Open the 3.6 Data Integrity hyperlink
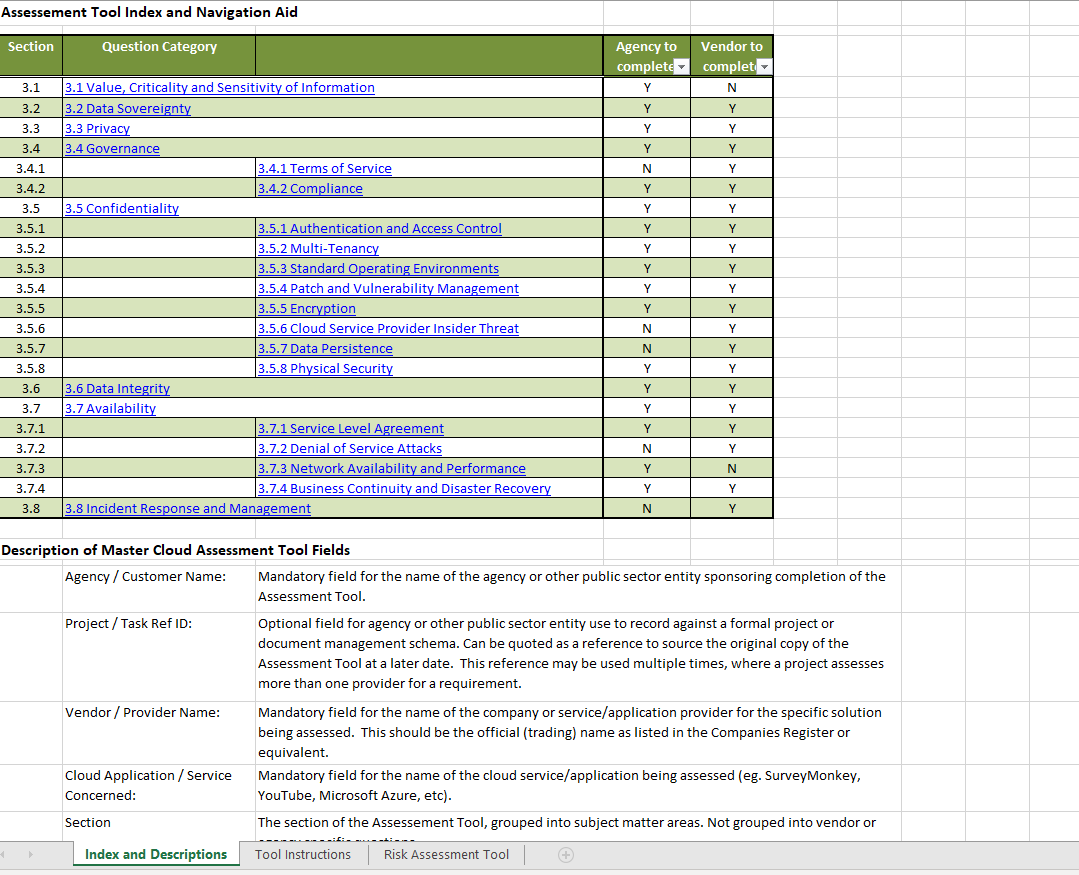The width and height of the screenshot is (1079, 875). (117, 388)
